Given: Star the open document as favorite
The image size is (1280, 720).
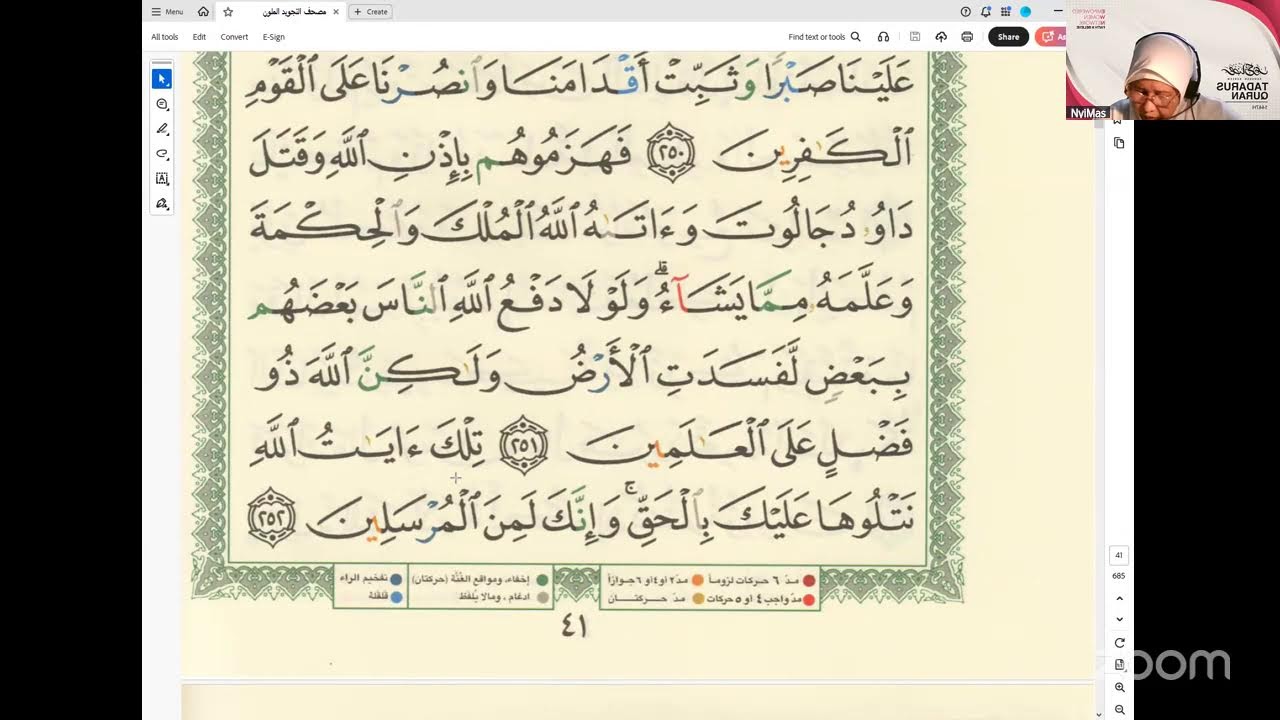Looking at the screenshot, I should pyautogui.click(x=228, y=12).
